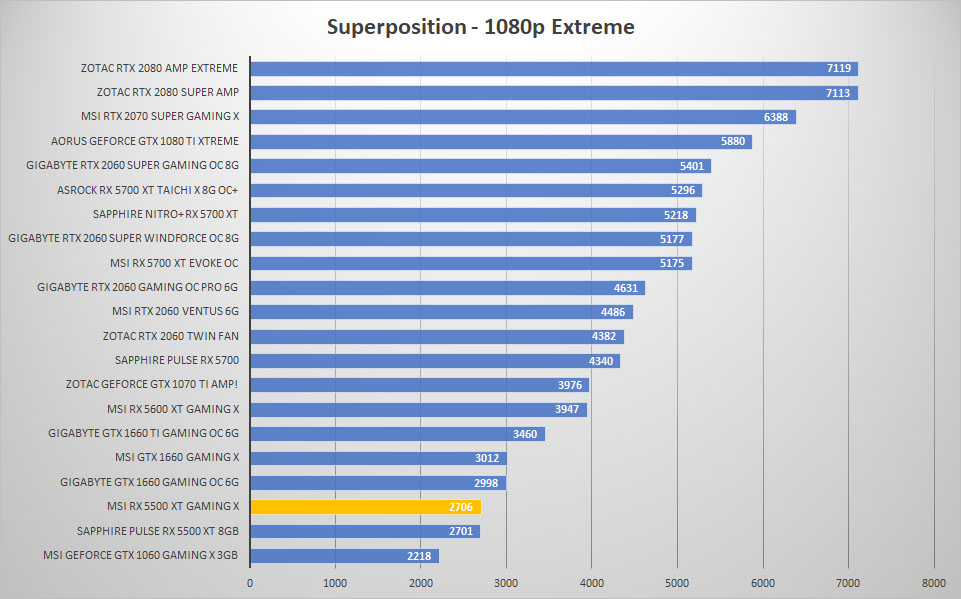Click the data value 5296
This screenshot has height=599, width=961.
683,190
